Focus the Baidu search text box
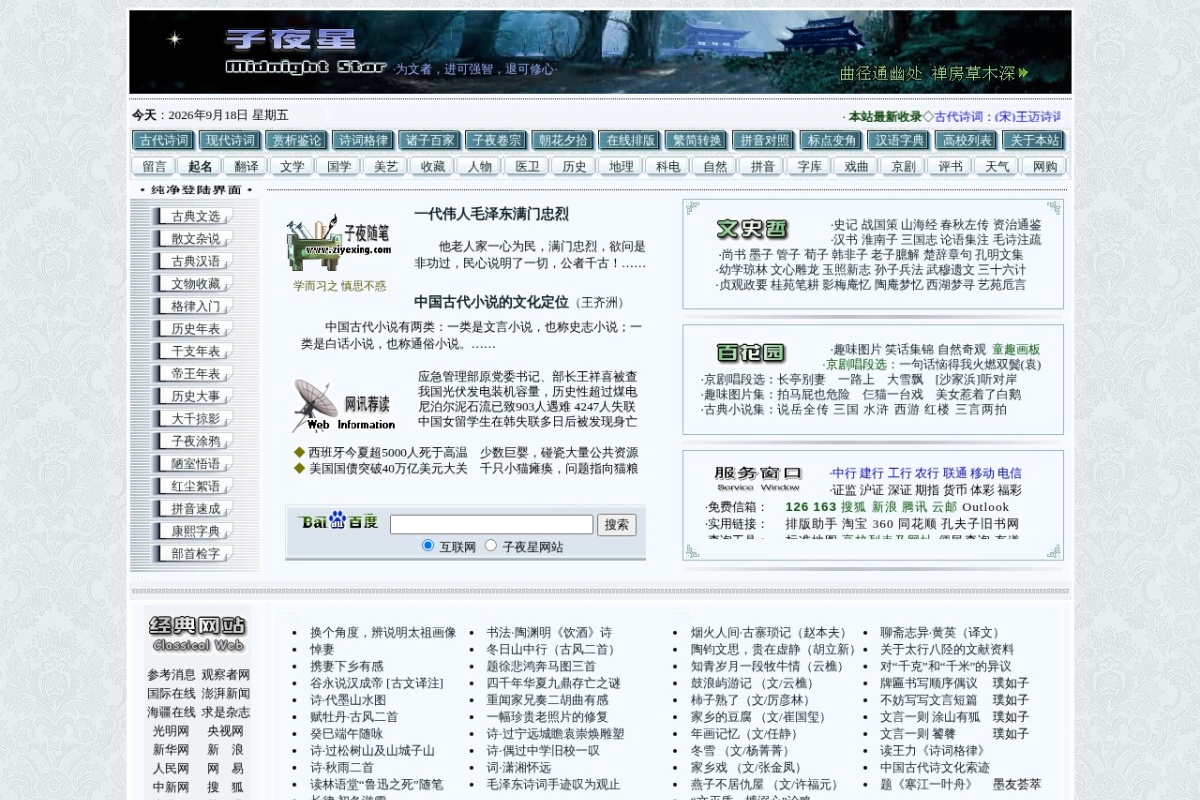The image size is (1200, 800). coord(491,524)
